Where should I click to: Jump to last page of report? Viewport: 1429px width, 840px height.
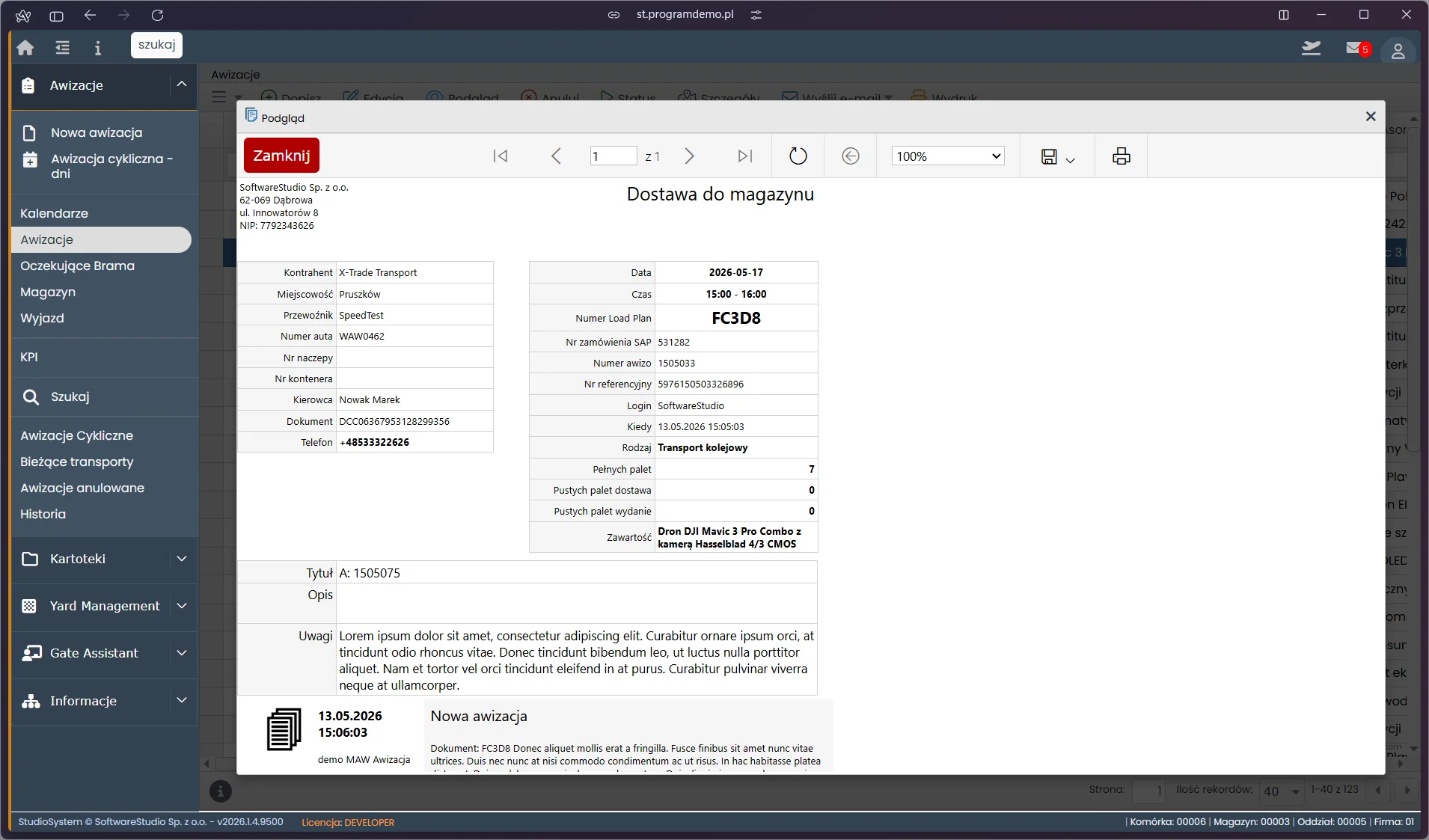click(744, 156)
